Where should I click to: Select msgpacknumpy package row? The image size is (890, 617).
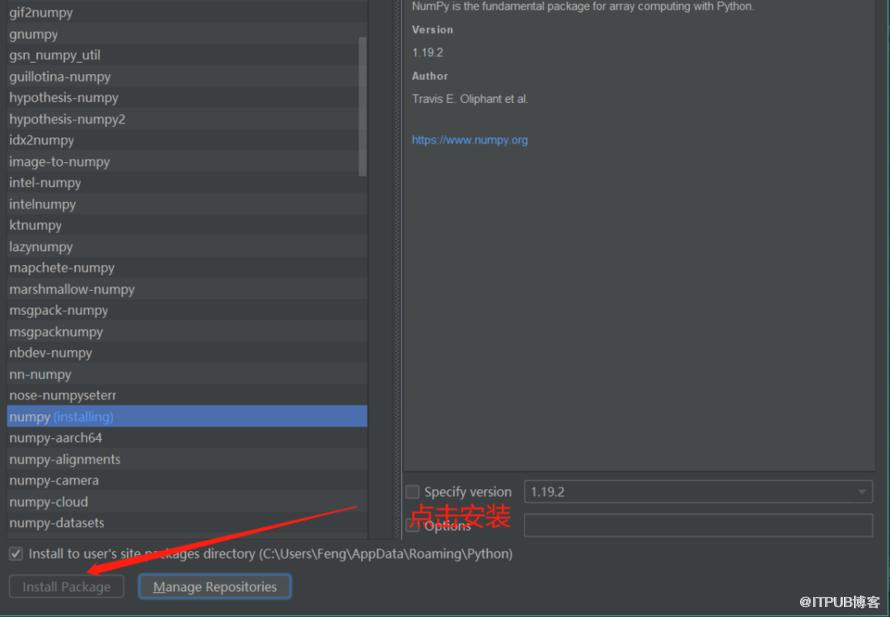187,332
